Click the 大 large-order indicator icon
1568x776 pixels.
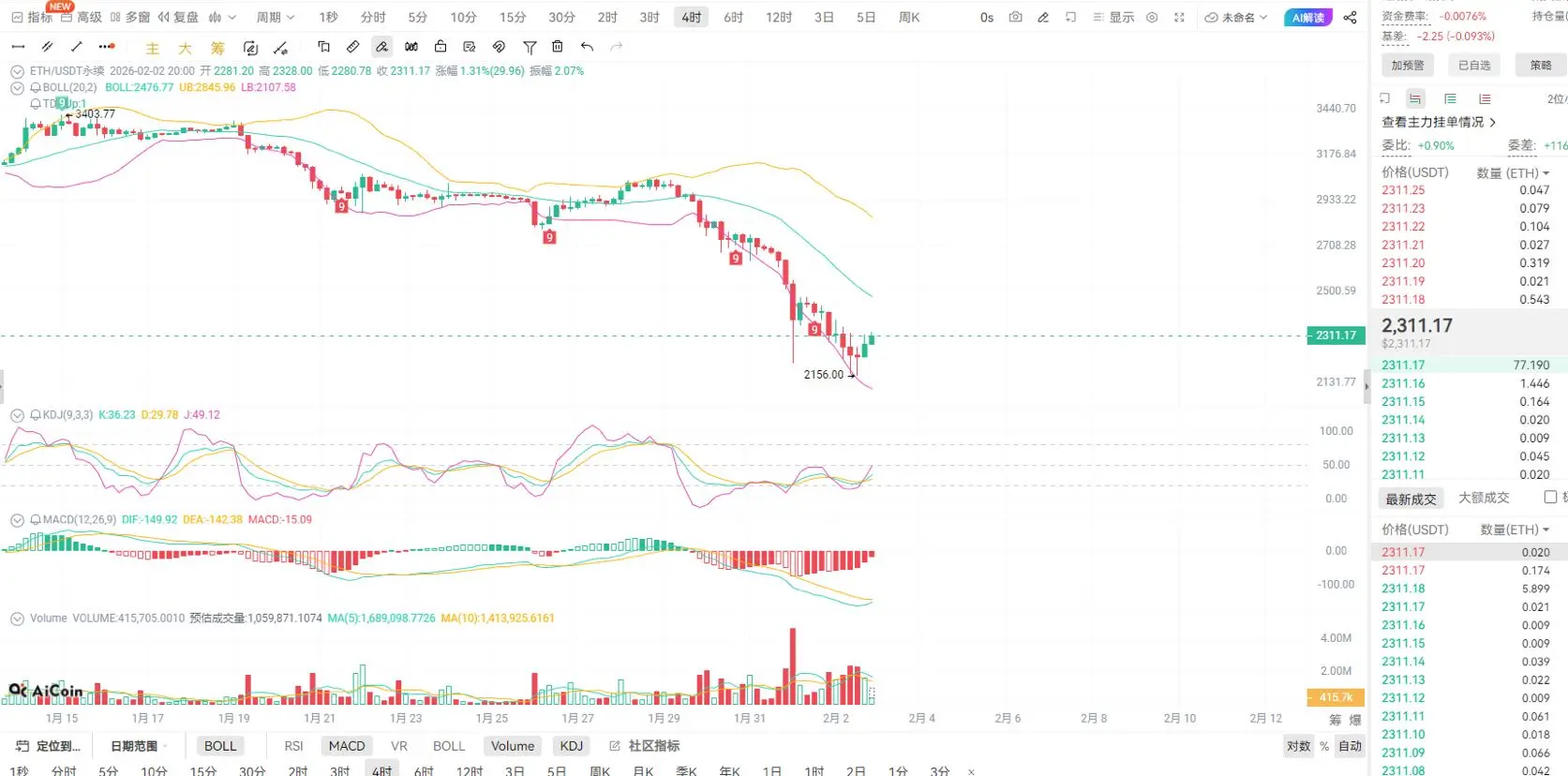click(x=185, y=48)
